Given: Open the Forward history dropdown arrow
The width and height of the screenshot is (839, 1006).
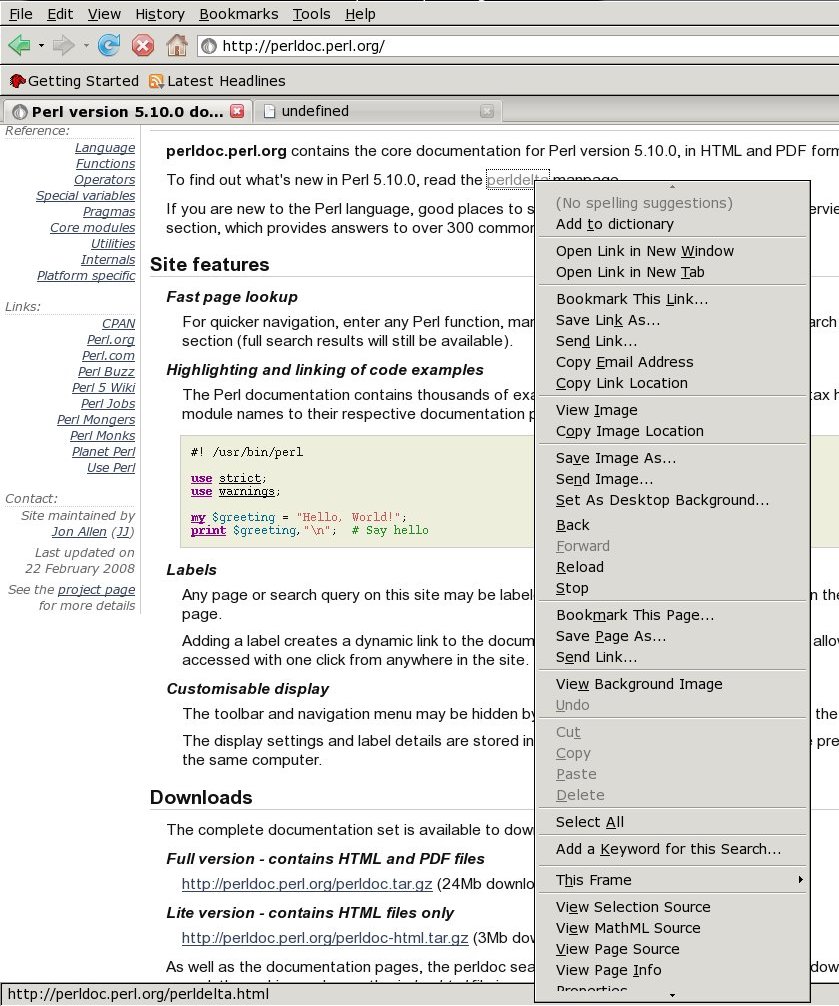Looking at the screenshot, I should [x=86, y=46].
